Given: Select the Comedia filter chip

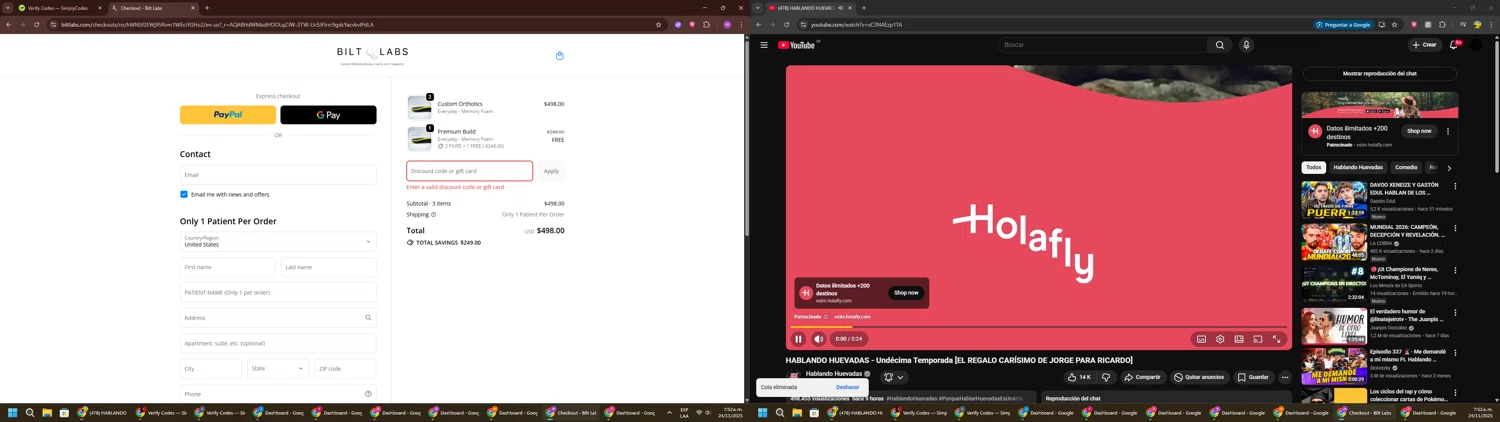Looking at the screenshot, I should 1406,167.
